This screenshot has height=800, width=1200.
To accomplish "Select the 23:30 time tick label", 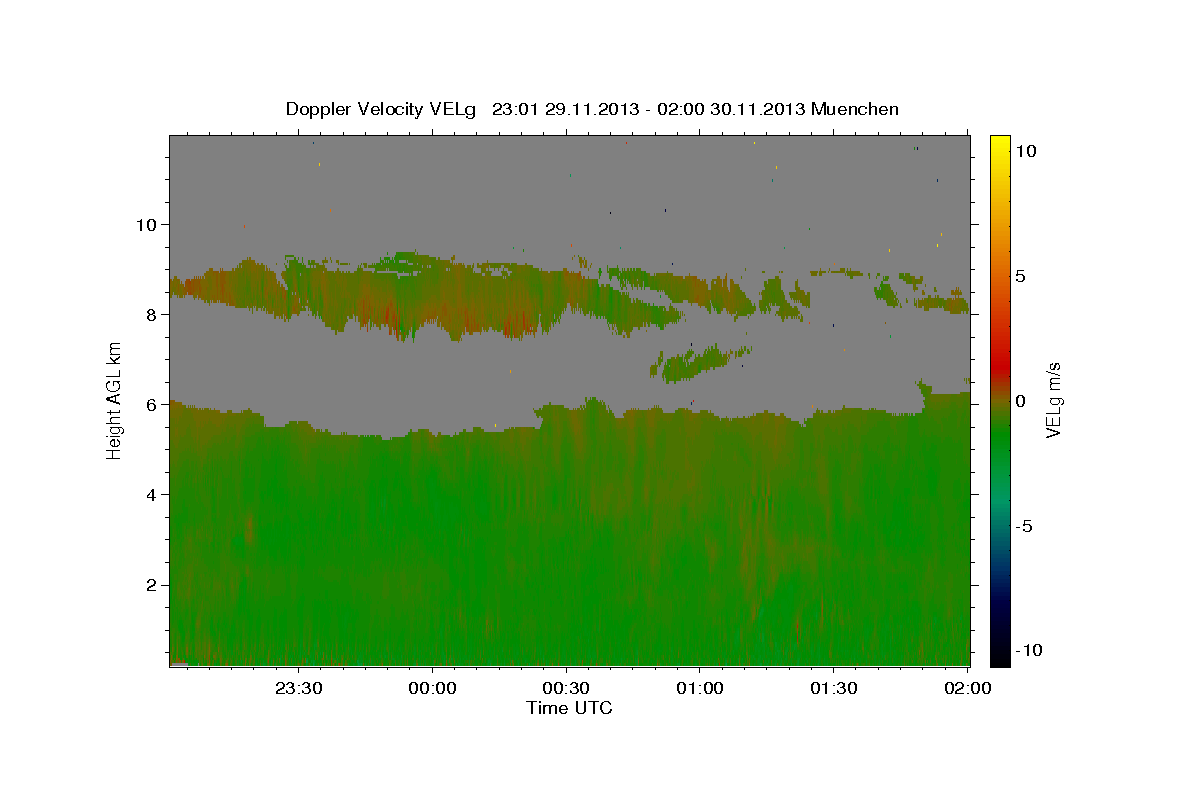I will pyautogui.click(x=300, y=688).
